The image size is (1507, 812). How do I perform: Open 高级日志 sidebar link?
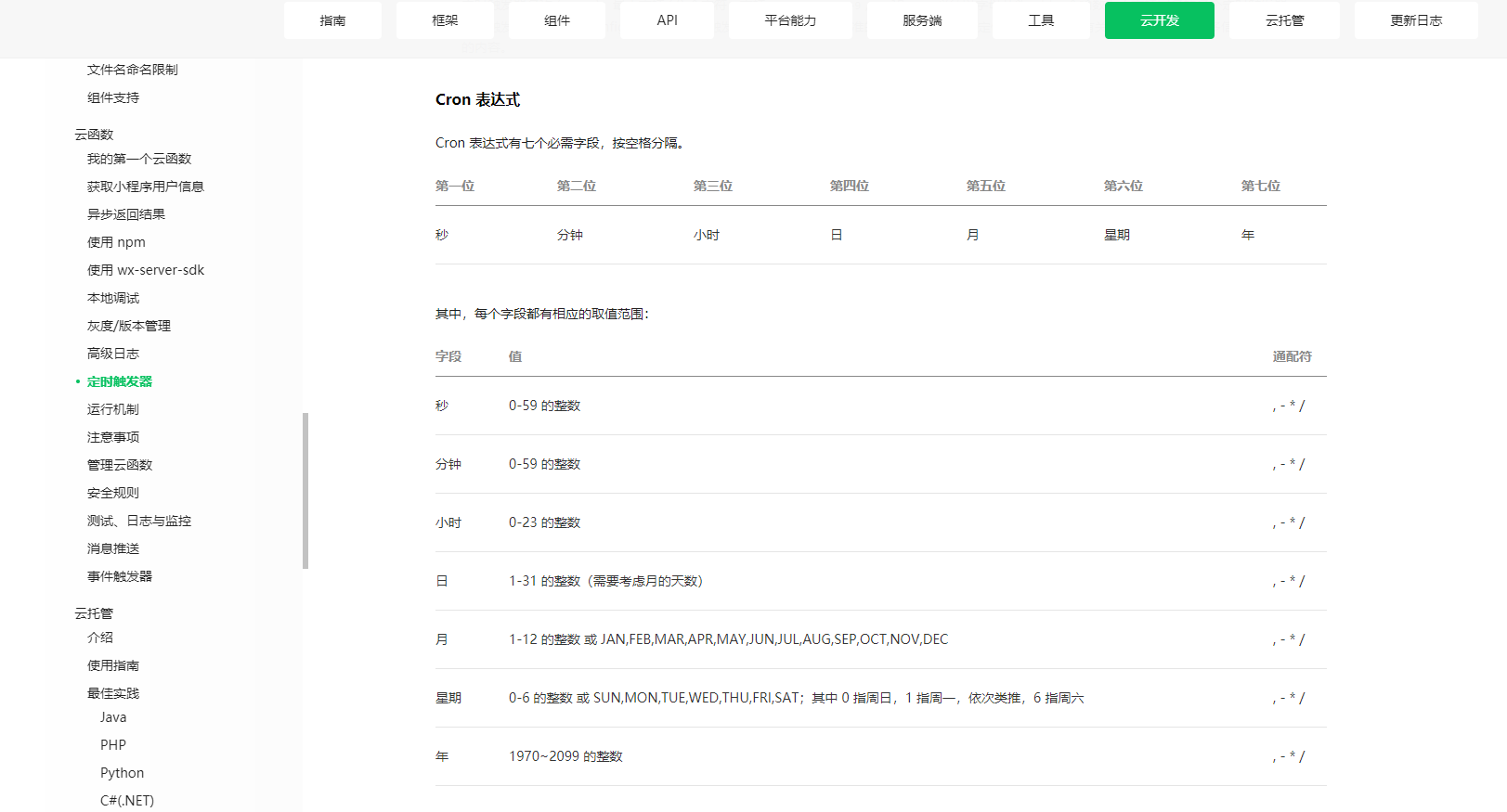[113, 354]
